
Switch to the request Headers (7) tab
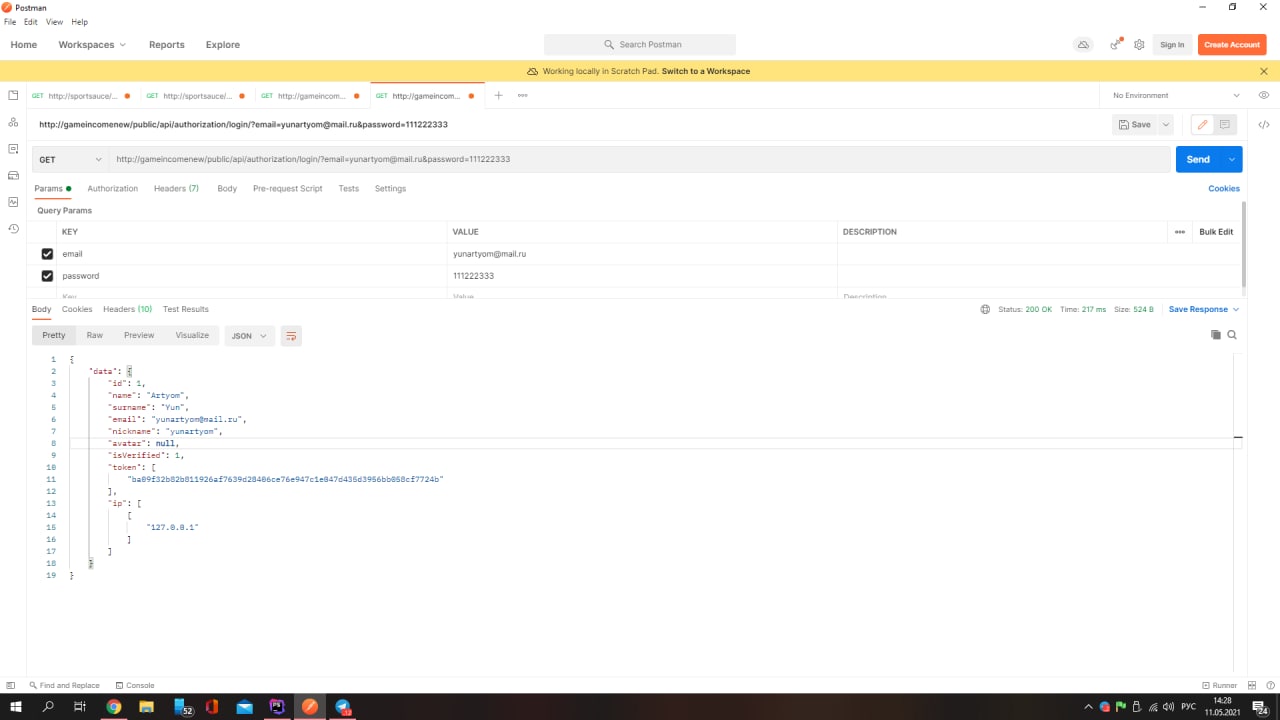[x=176, y=188]
